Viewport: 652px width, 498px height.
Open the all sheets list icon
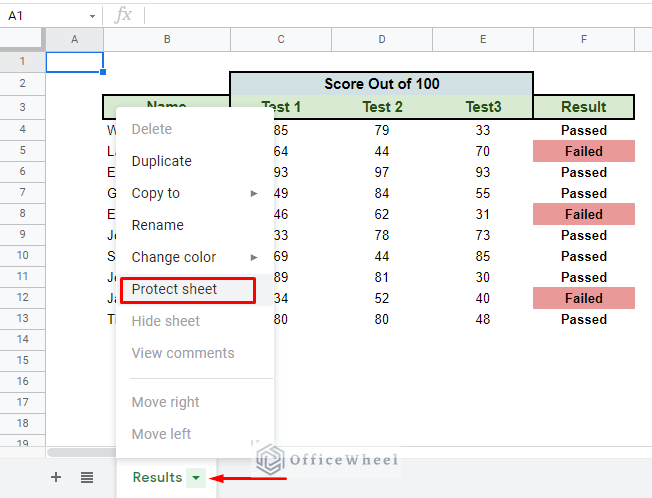87,477
